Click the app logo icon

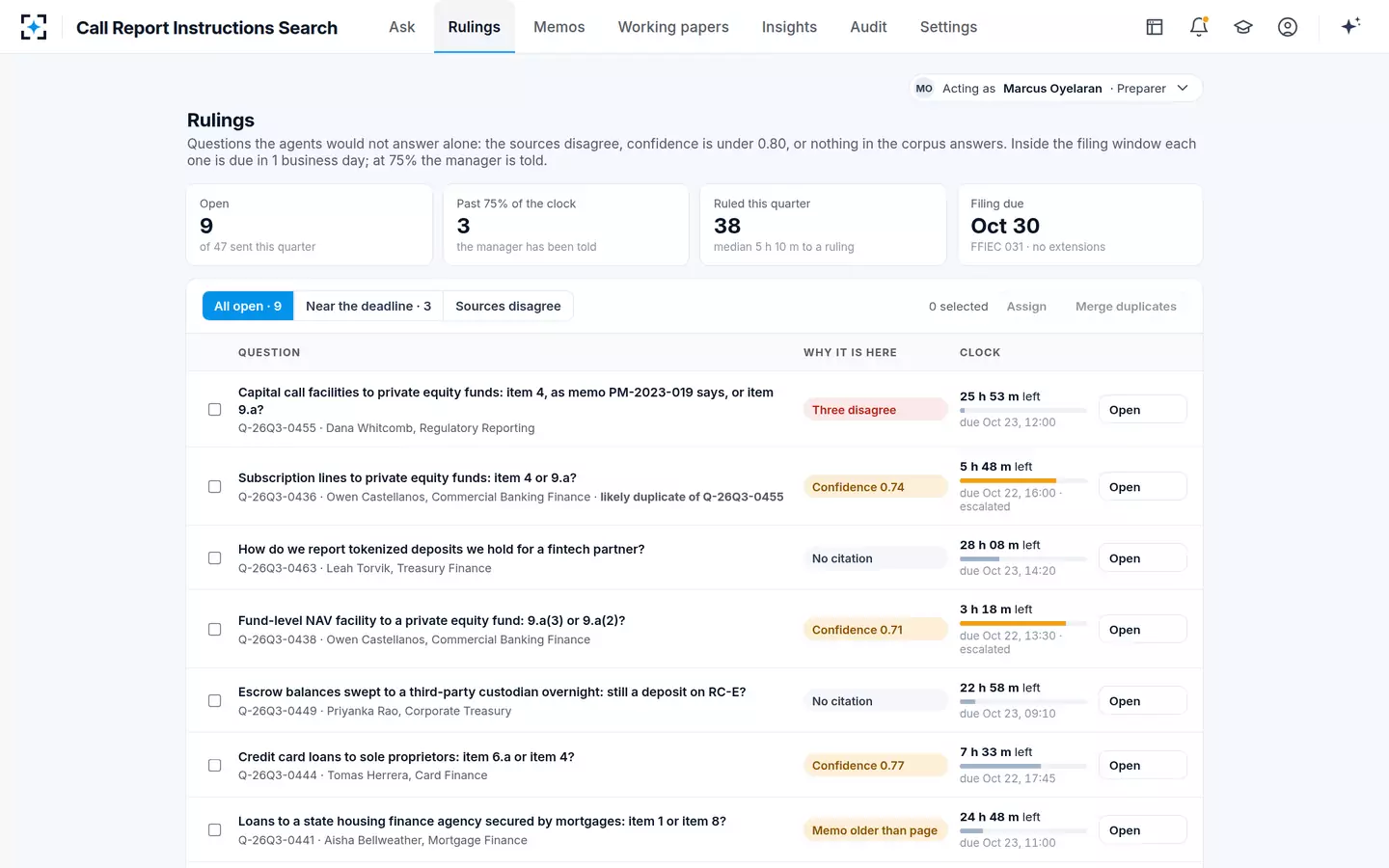(x=34, y=27)
